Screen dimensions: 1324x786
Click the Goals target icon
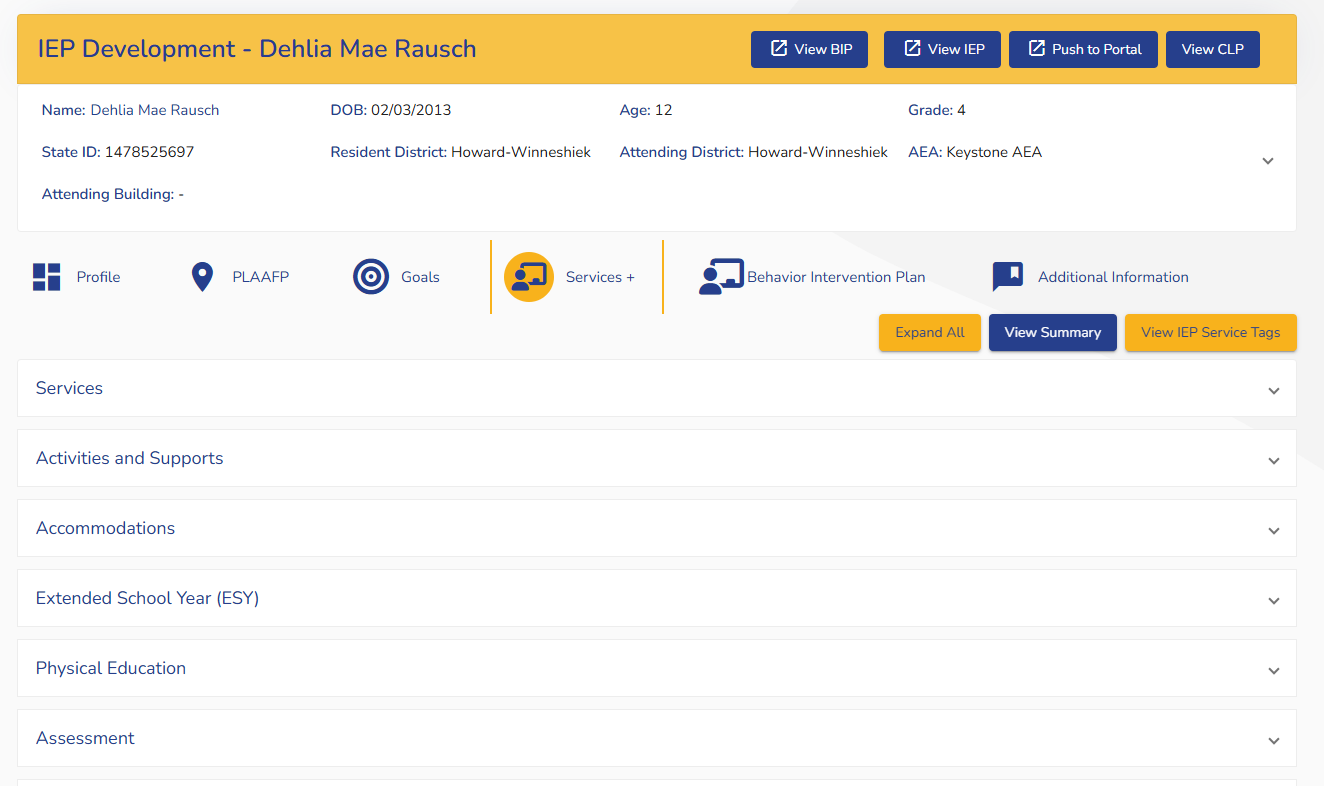tap(371, 277)
